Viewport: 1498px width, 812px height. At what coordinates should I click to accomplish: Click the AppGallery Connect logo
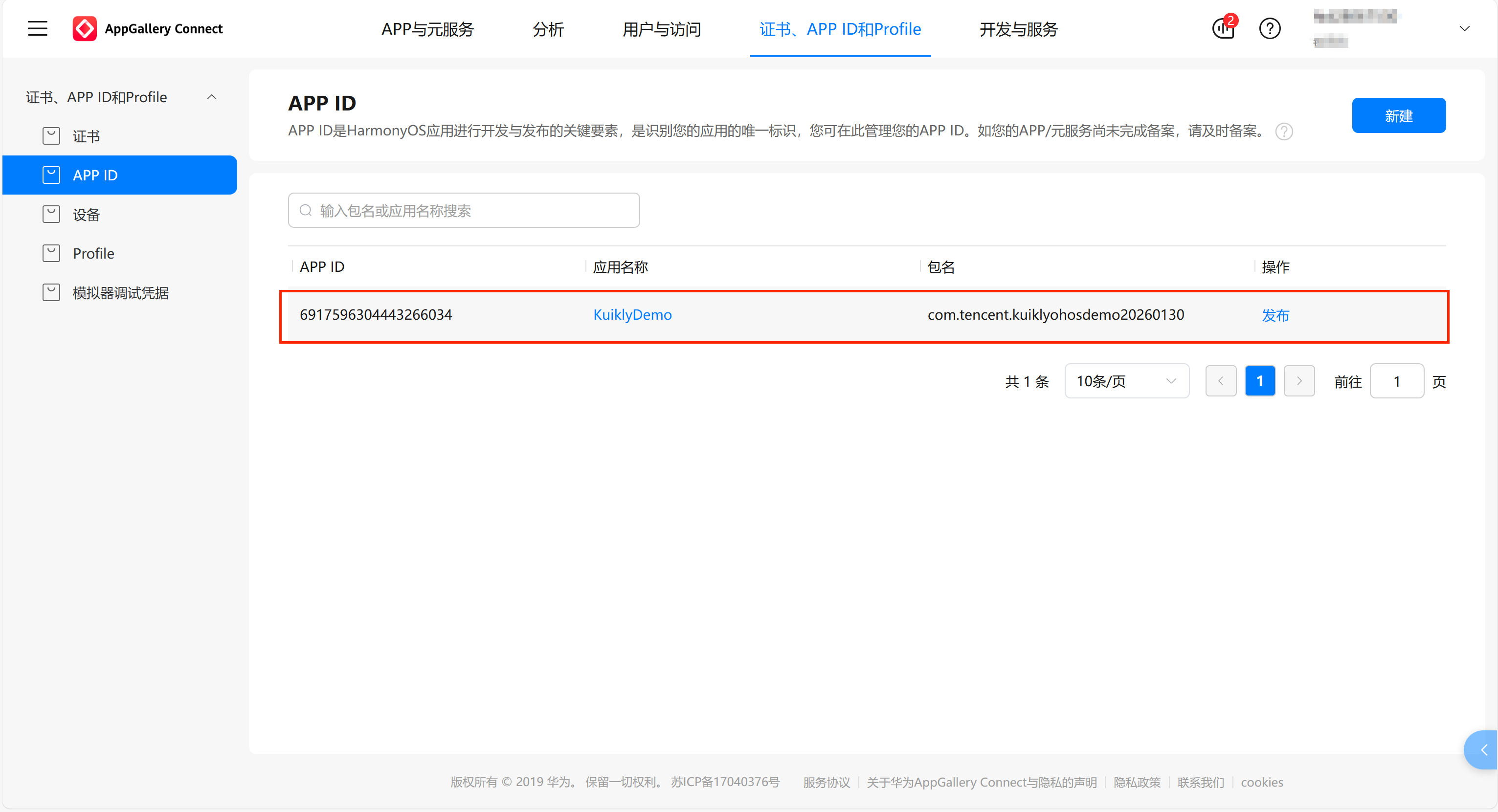[x=85, y=28]
